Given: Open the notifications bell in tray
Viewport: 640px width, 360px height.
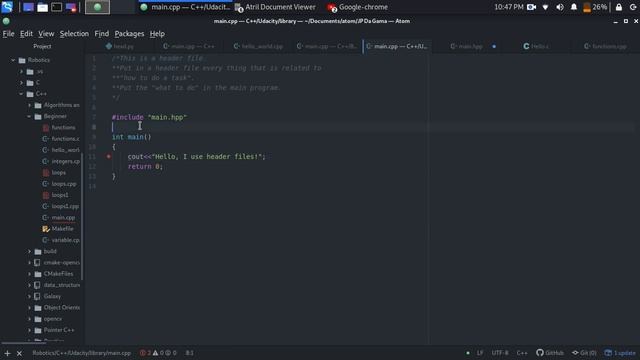Looking at the screenshot, I should 574,7.
